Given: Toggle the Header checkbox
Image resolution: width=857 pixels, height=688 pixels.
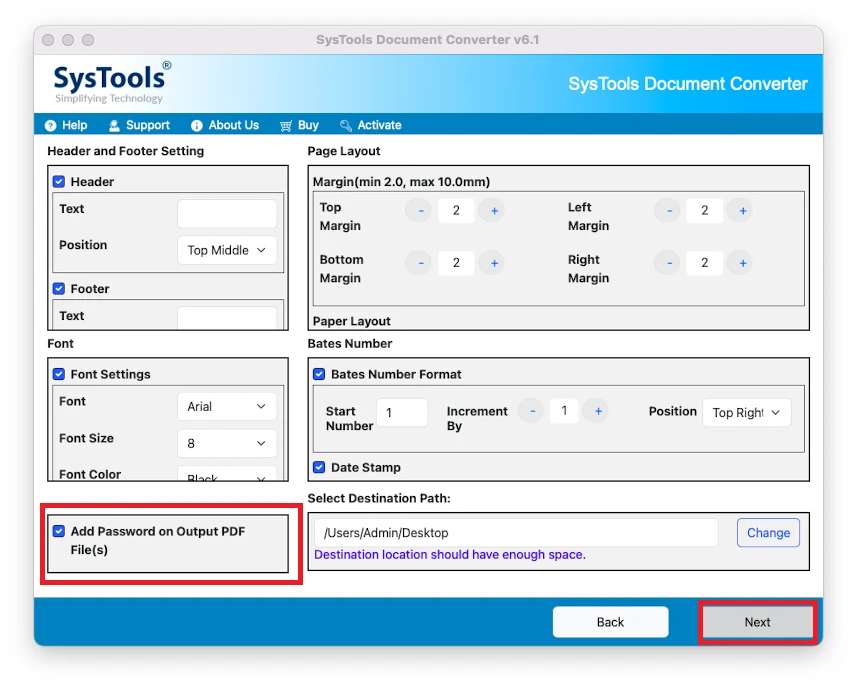Looking at the screenshot, I should click(59, 181).
